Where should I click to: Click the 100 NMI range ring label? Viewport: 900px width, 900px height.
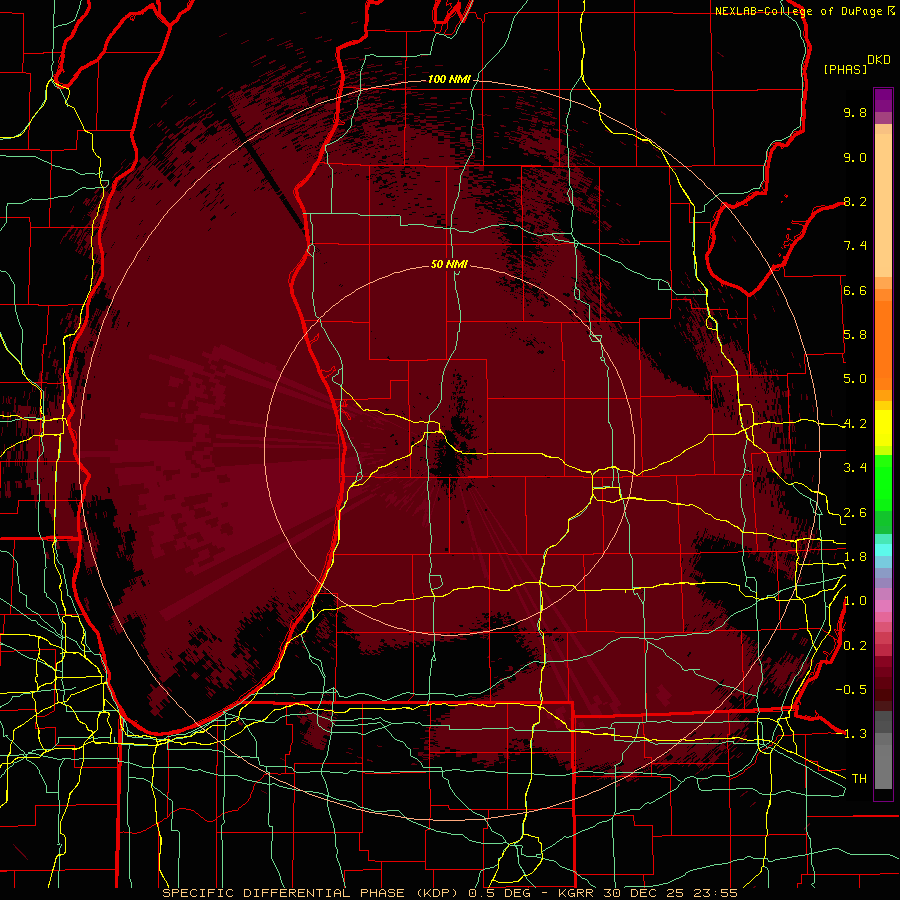point(449,79)
